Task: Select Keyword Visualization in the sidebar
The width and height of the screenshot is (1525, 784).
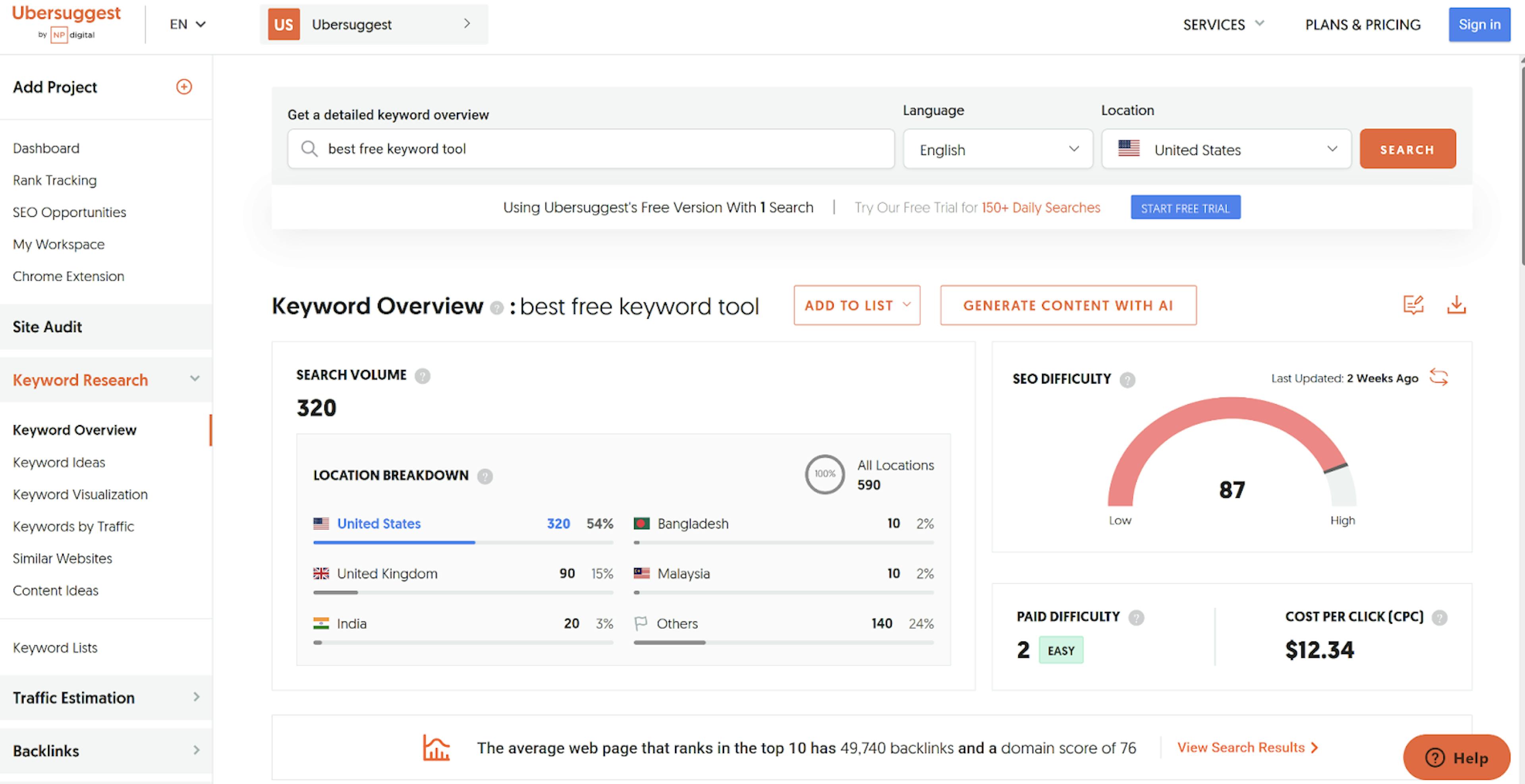Action: [x=81, y=494]
